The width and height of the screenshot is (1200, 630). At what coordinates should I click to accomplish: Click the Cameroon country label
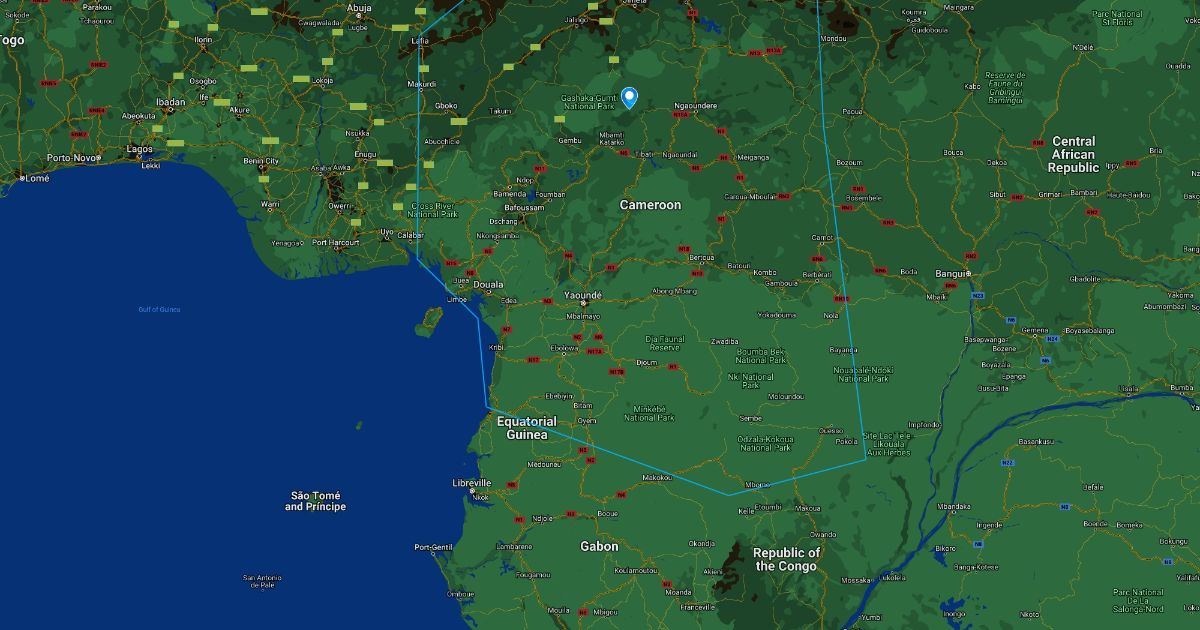pos(650,205)
